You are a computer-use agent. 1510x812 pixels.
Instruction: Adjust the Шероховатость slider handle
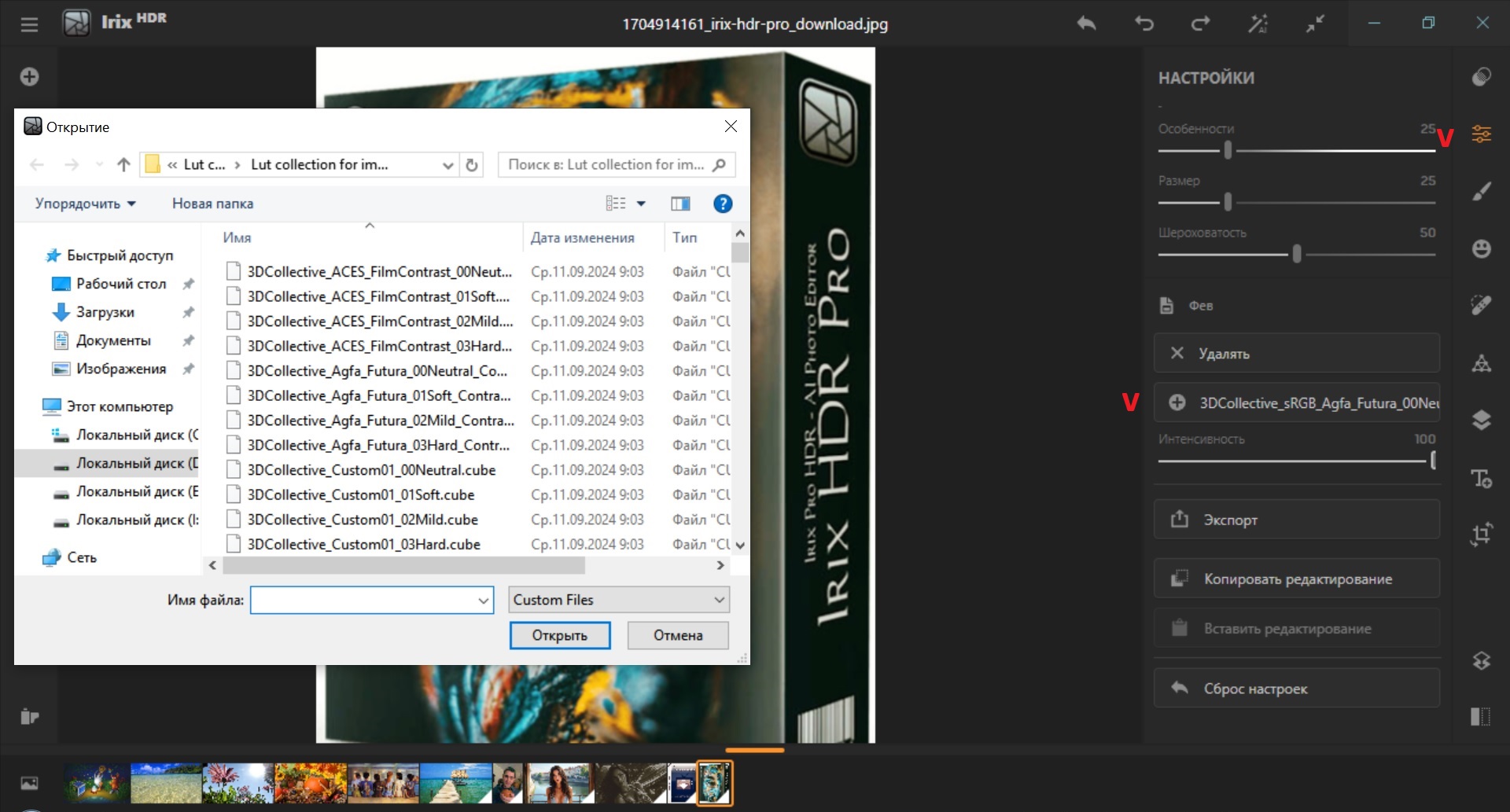point(1296,254)
